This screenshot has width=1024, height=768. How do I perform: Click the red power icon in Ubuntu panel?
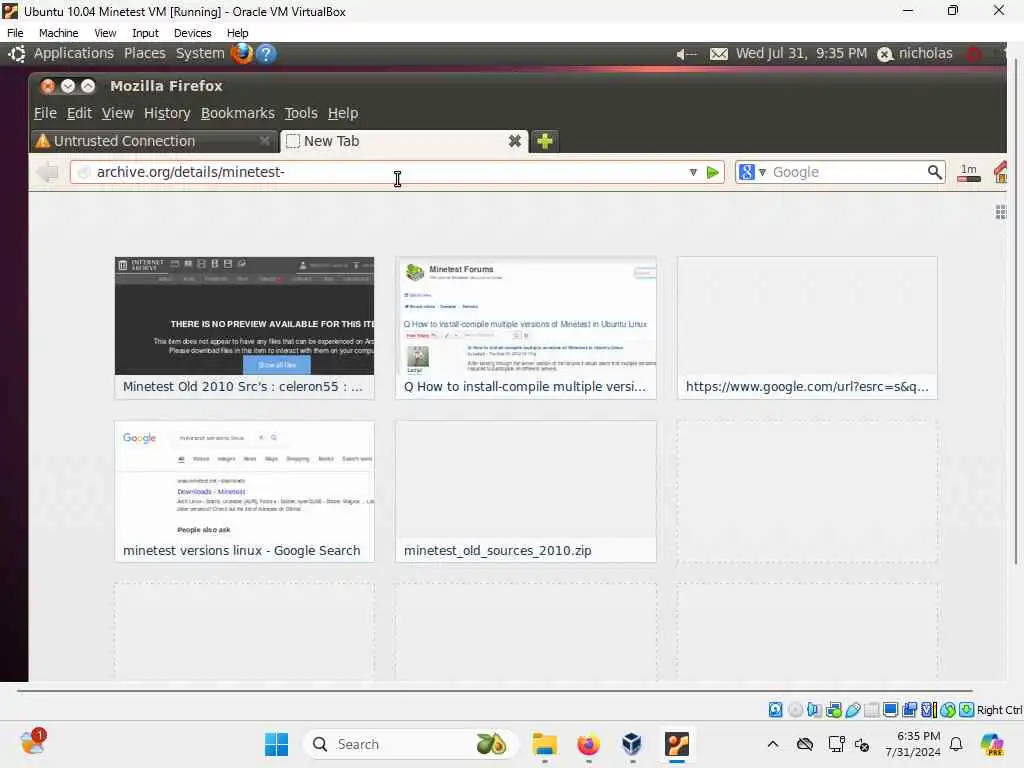[974, 54]
